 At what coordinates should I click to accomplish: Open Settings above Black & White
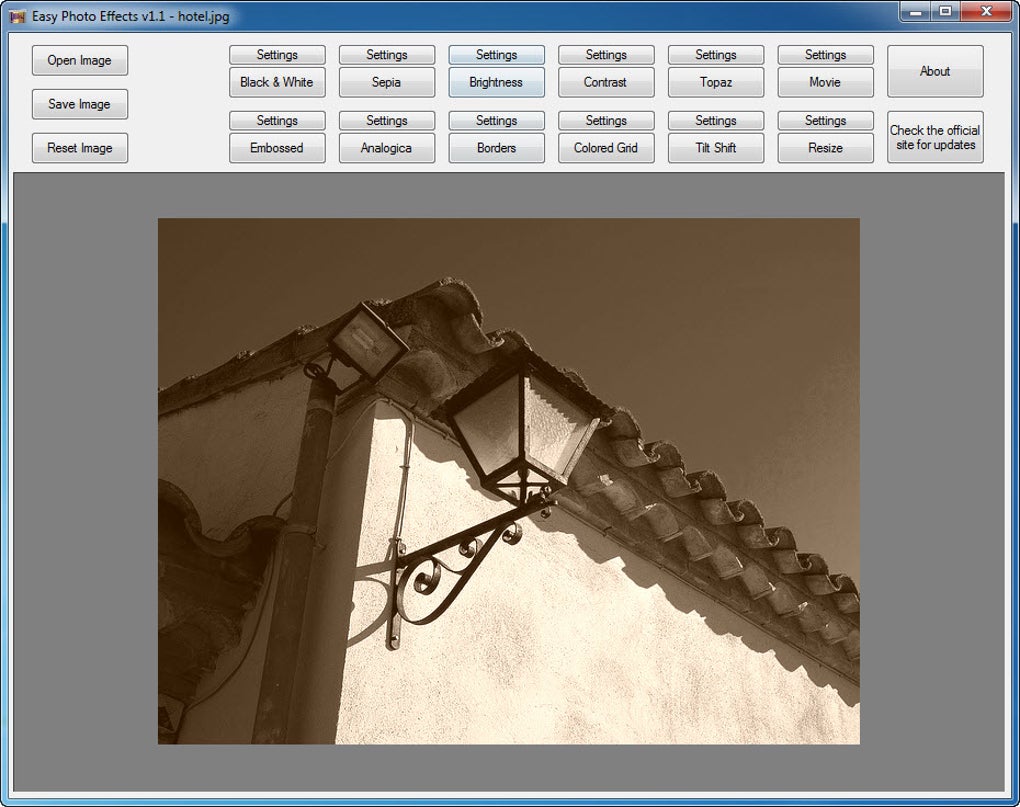coord(277,55)
